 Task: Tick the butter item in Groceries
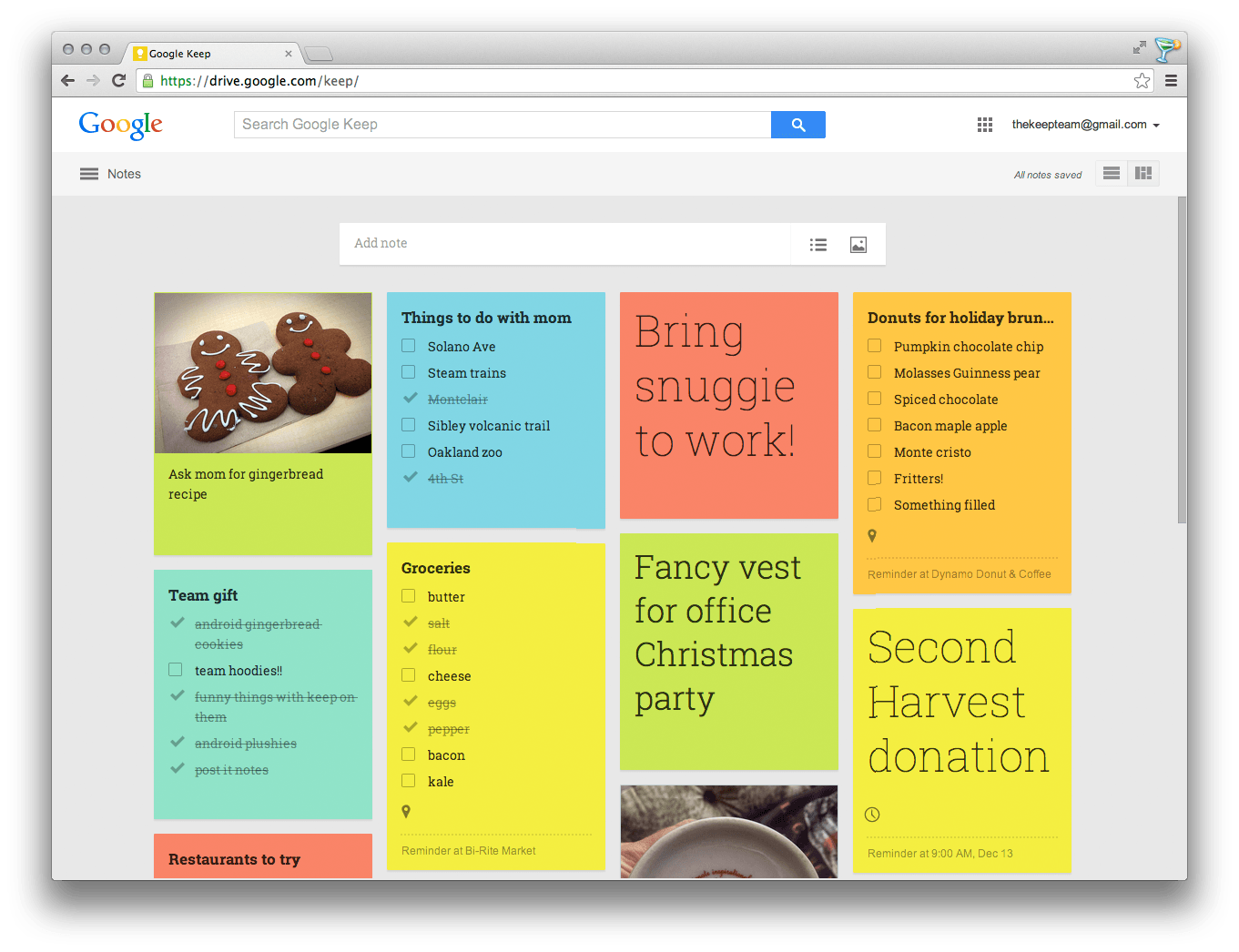coord(409,596)
